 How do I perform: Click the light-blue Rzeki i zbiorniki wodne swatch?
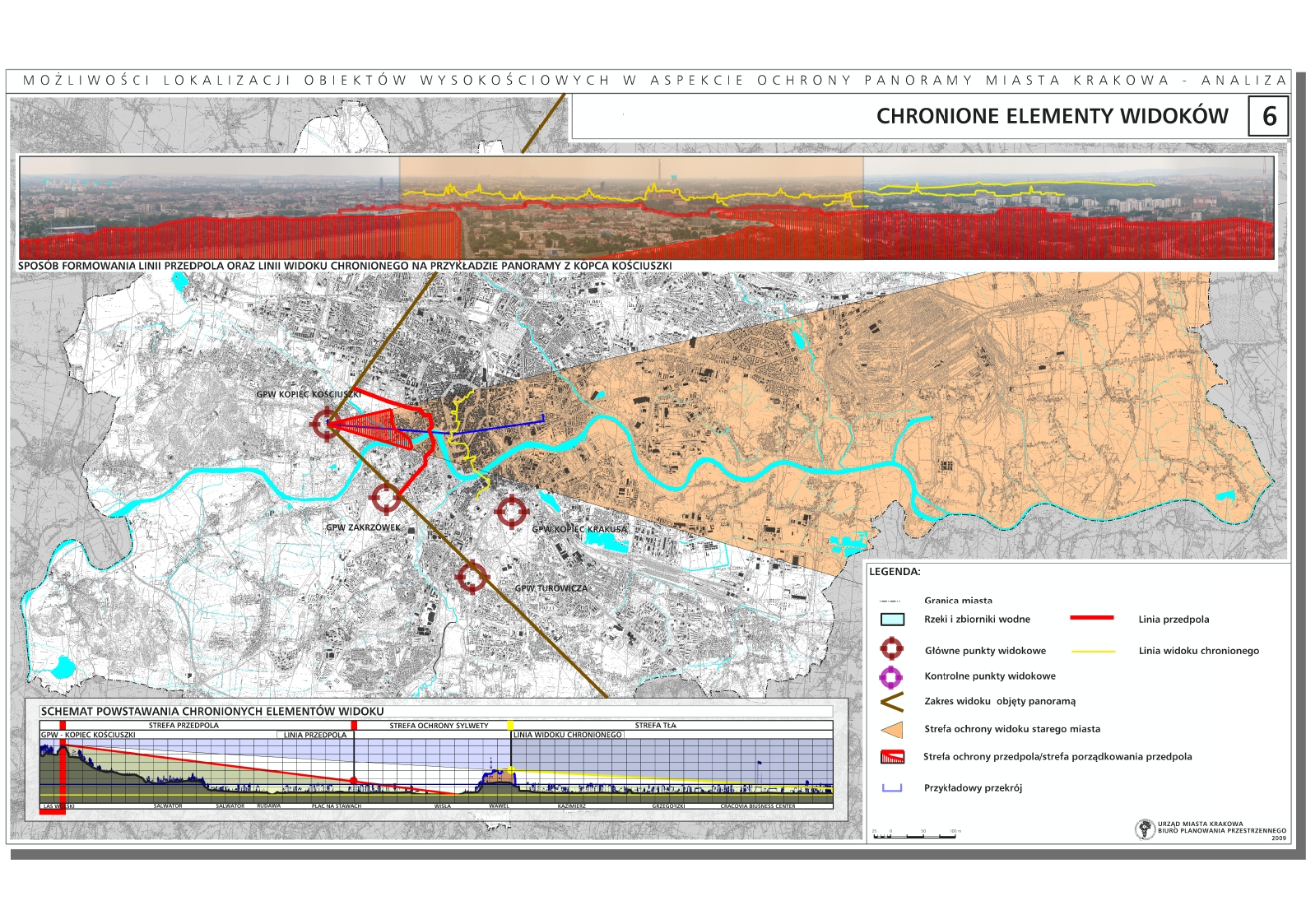pos(892,620)
